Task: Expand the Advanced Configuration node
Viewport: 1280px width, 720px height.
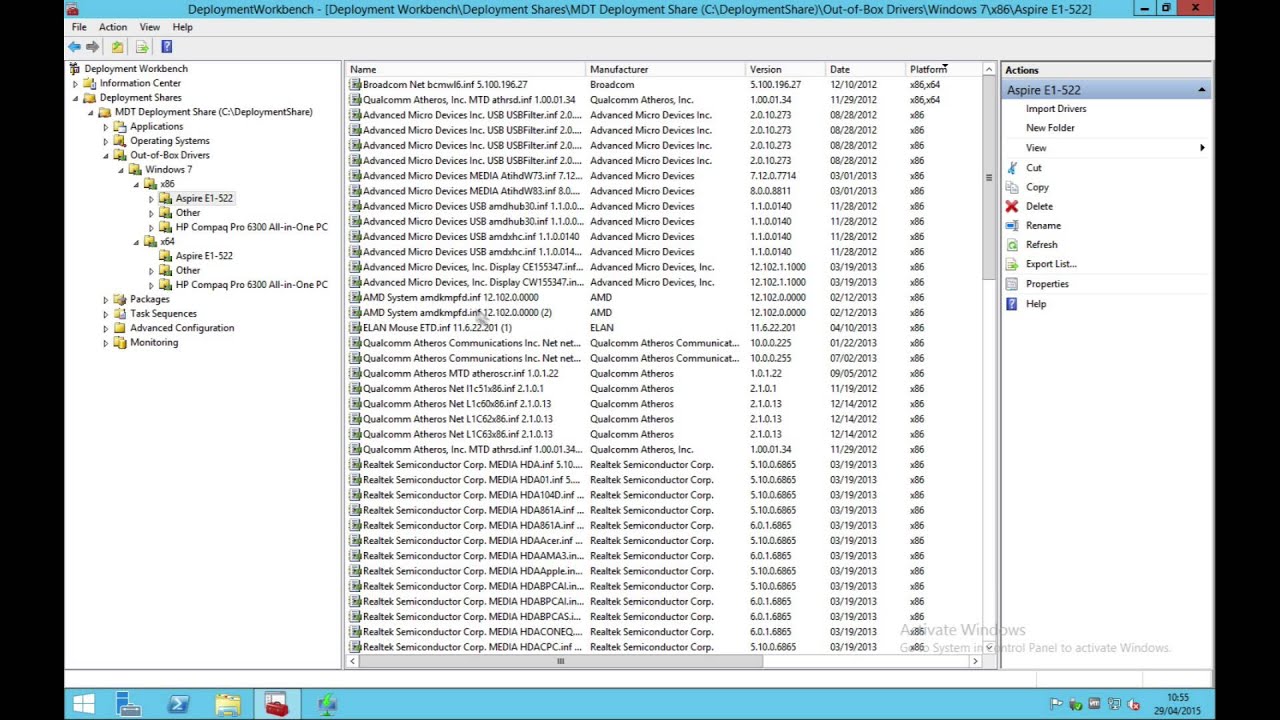Action: coord(106,328)
